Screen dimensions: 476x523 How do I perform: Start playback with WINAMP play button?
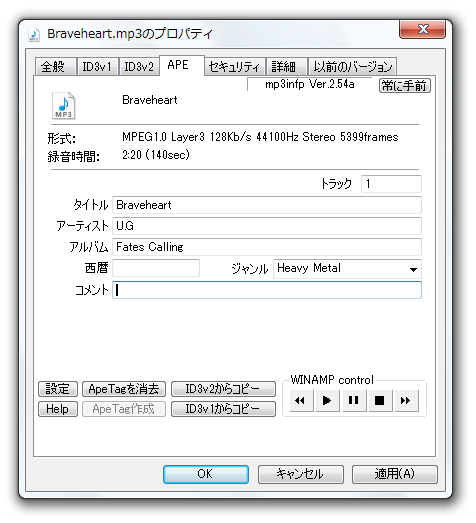(x=327, y=400)
